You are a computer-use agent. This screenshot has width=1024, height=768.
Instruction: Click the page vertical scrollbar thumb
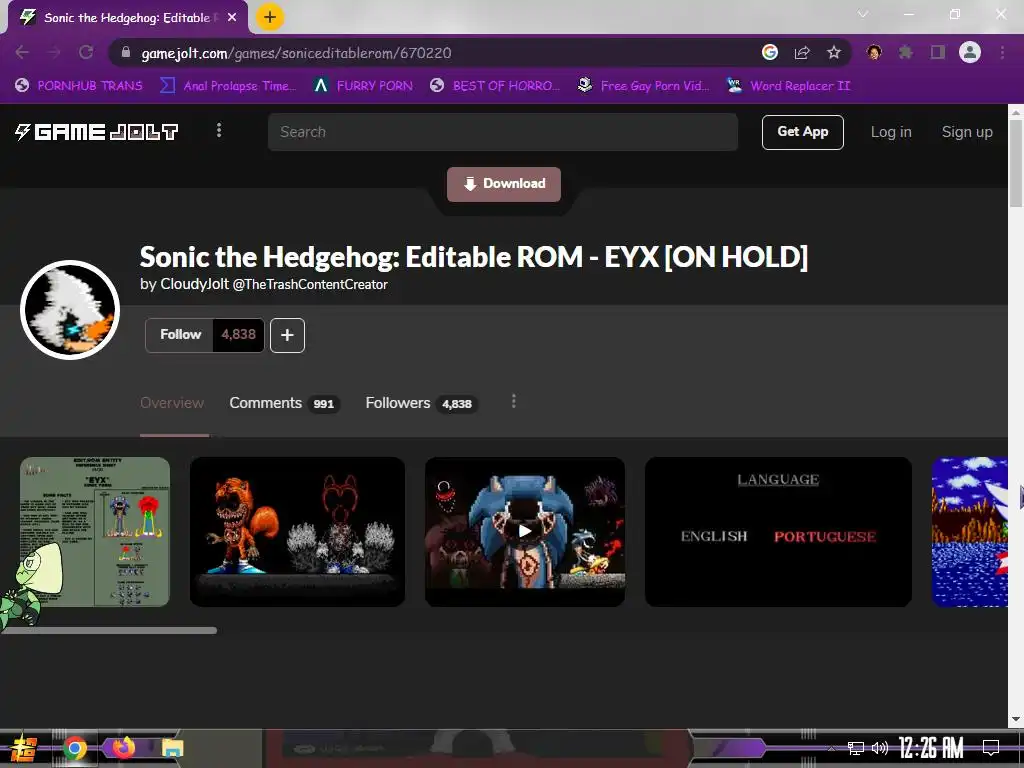point(1016,163)
